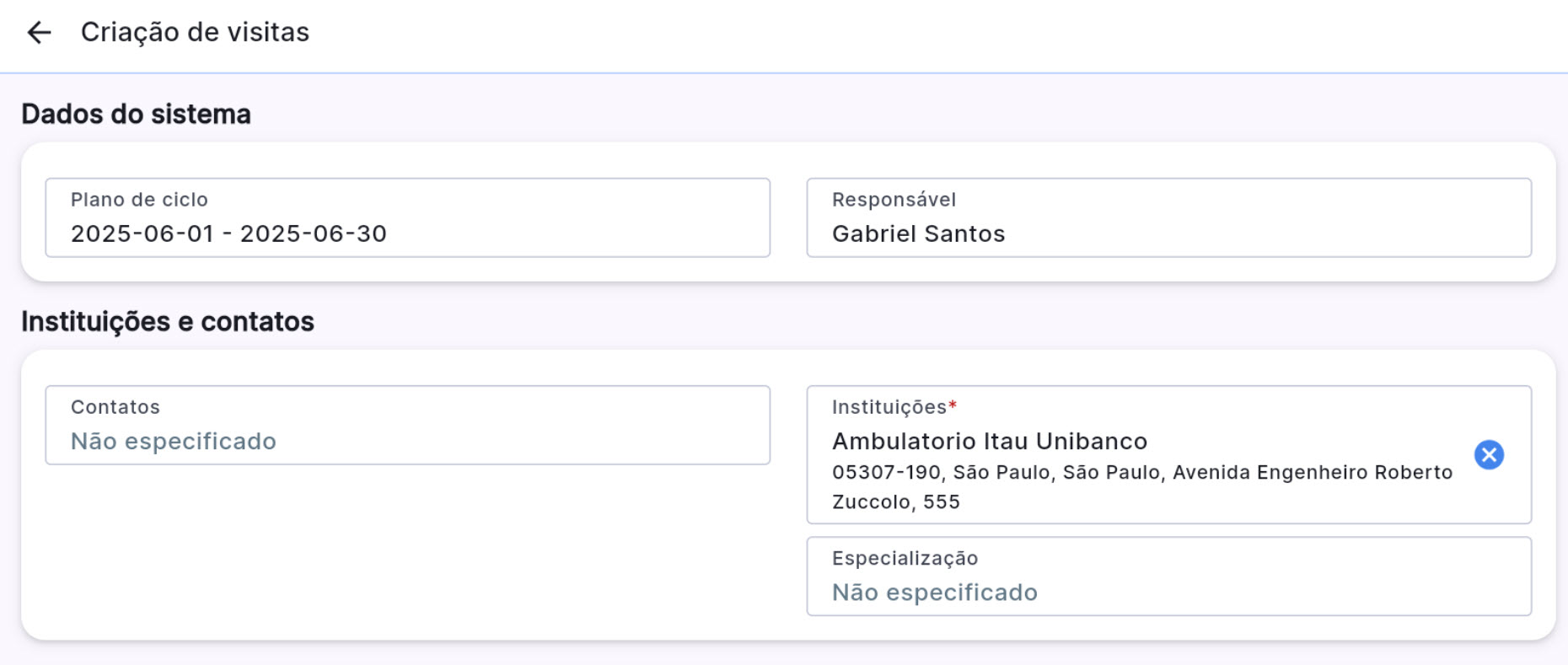1568x665 pixels.
Task: Click the Instituições e contatos section heading
Action: pyautogui.click(x=168, y=321)
